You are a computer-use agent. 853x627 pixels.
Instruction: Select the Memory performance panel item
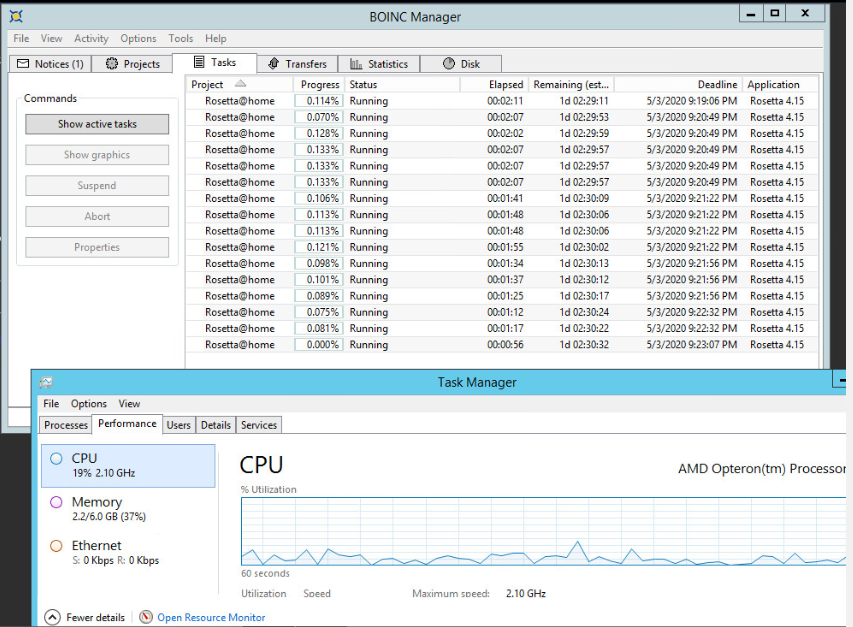coord(97,508)
